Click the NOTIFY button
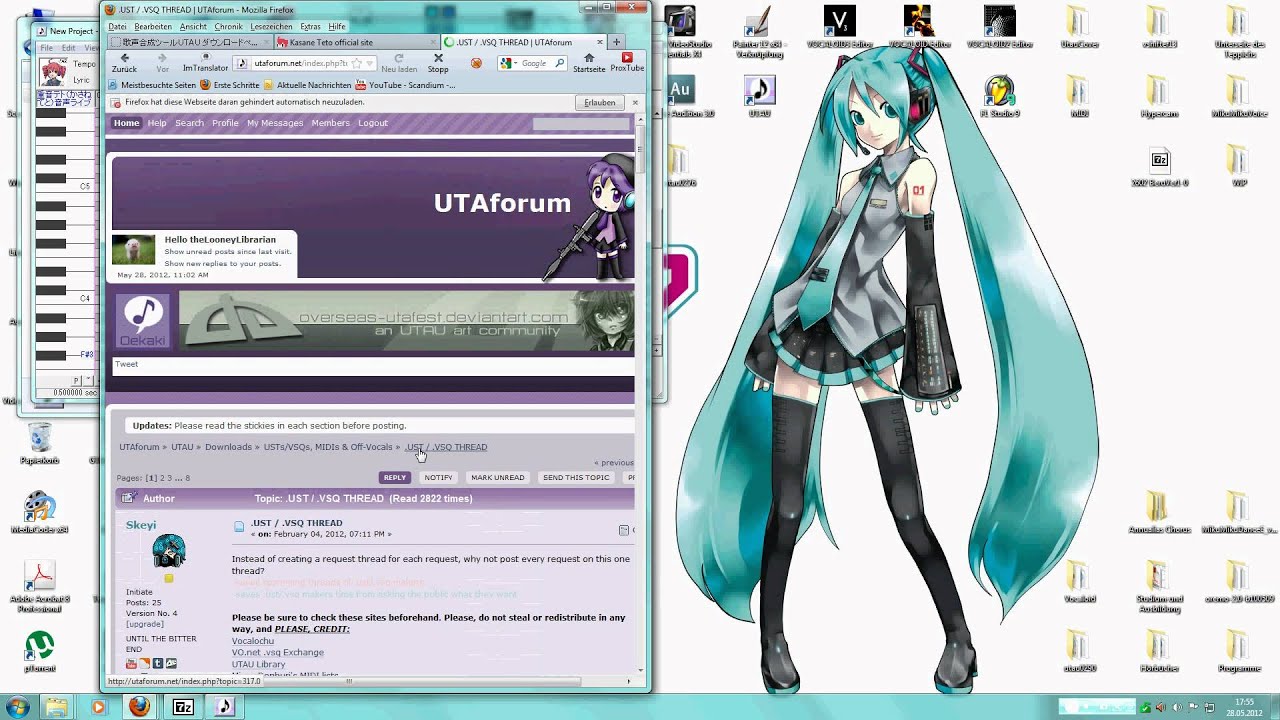 pos(438,477)
